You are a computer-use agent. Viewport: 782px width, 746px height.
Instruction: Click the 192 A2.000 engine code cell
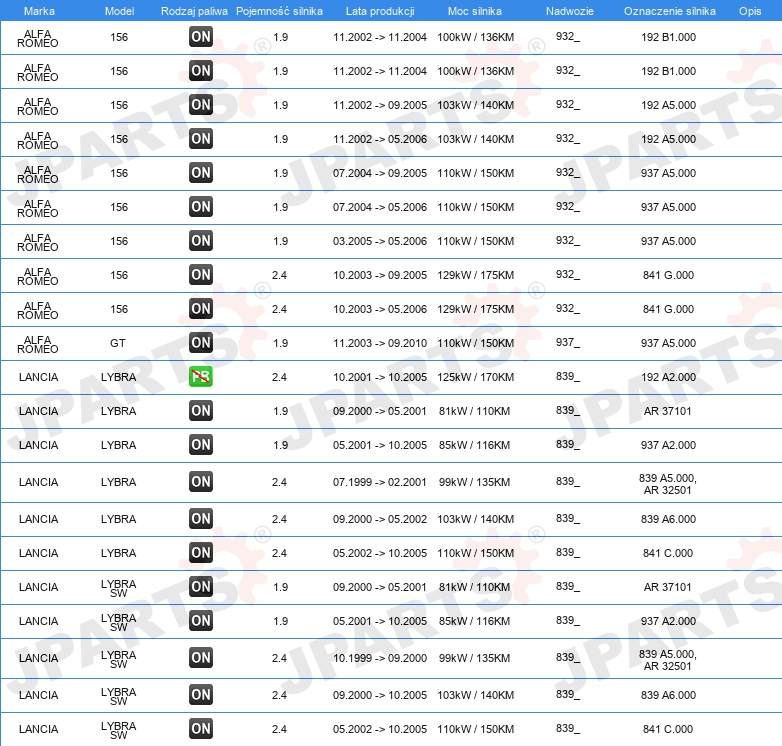point(668,377)
